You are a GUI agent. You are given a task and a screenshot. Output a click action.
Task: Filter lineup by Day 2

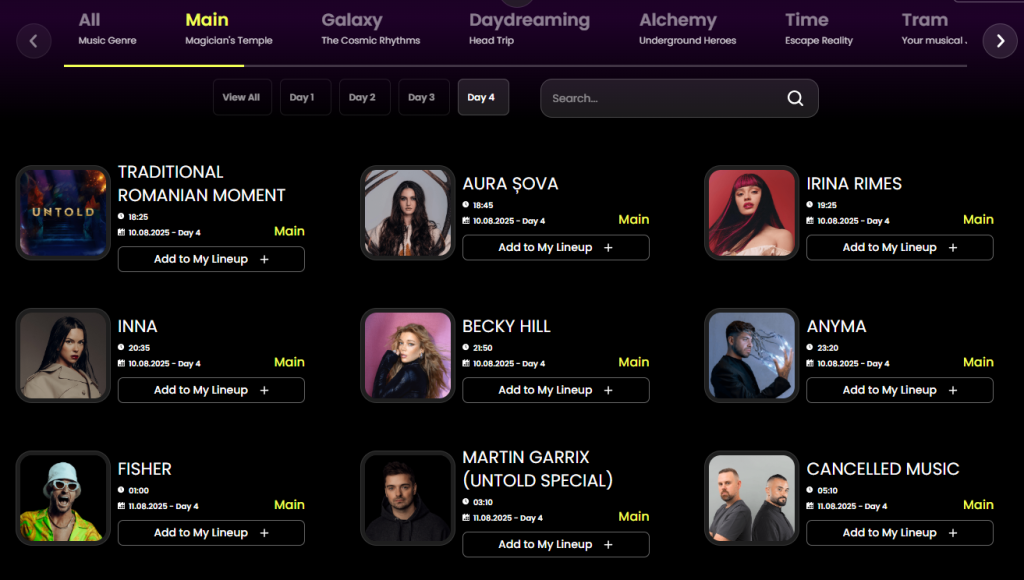[364, 97]
